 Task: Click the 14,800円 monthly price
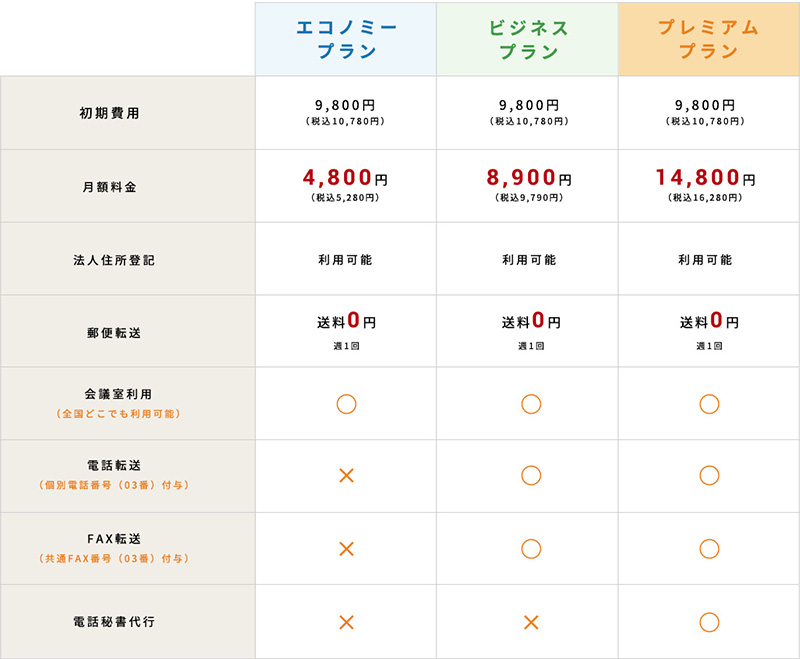point(706,178)
